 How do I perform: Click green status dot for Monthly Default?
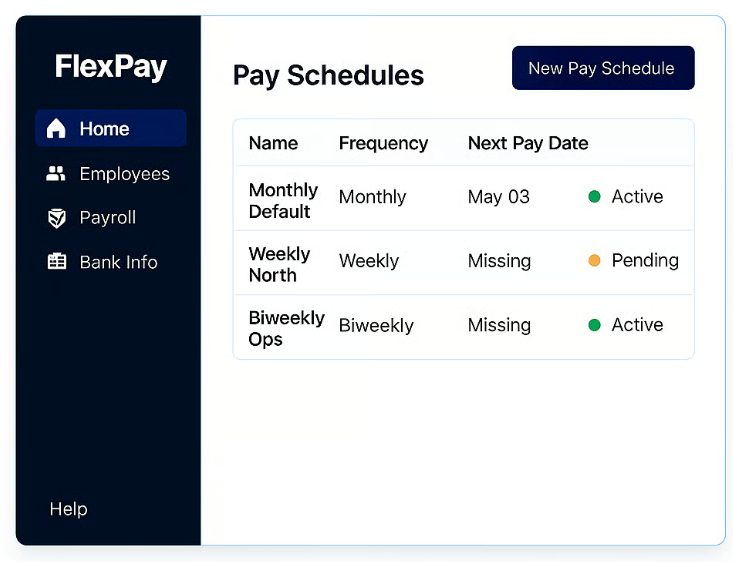(594, 197)
